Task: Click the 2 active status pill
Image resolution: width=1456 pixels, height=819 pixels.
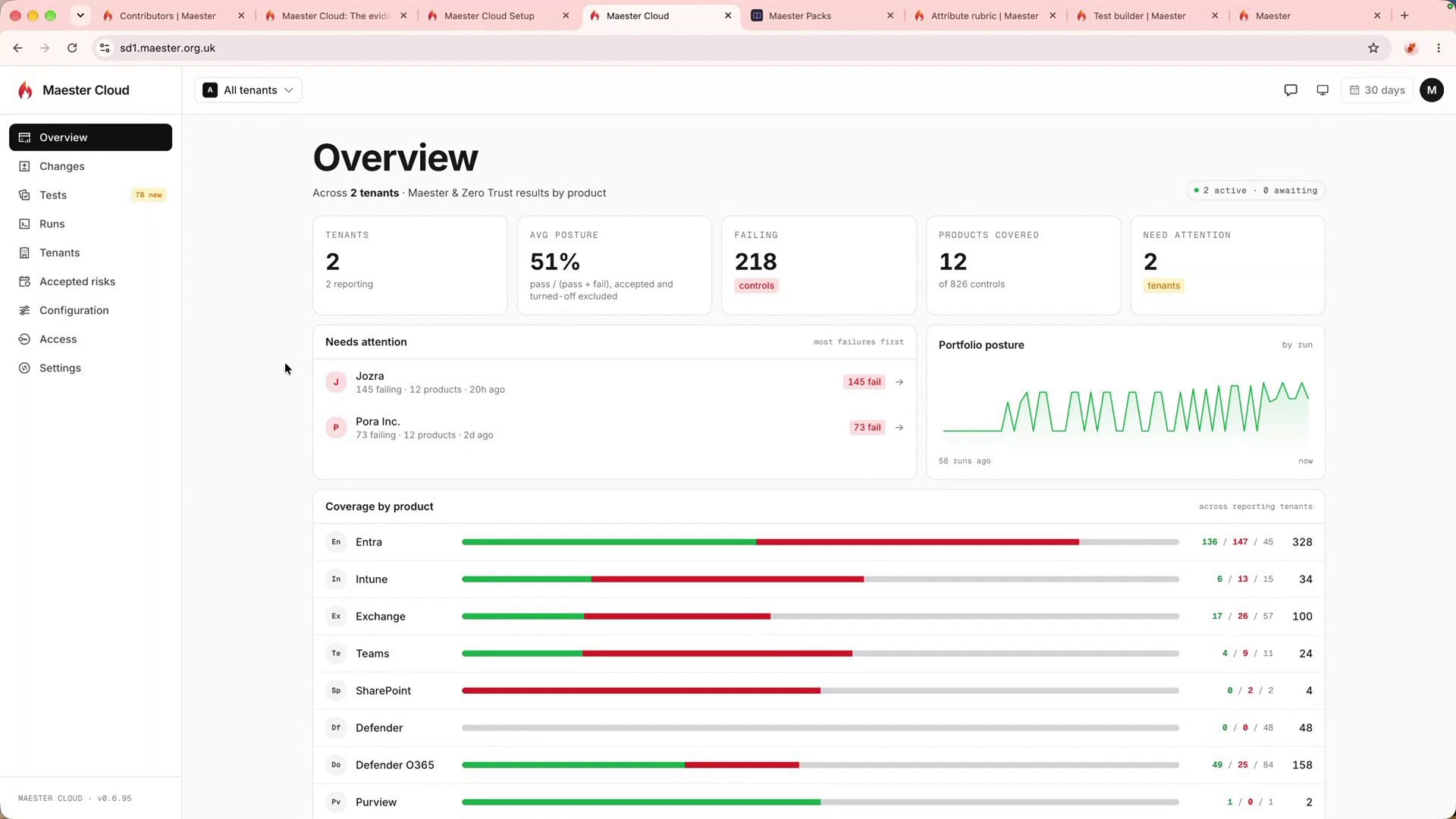Action: (1256, 190)
